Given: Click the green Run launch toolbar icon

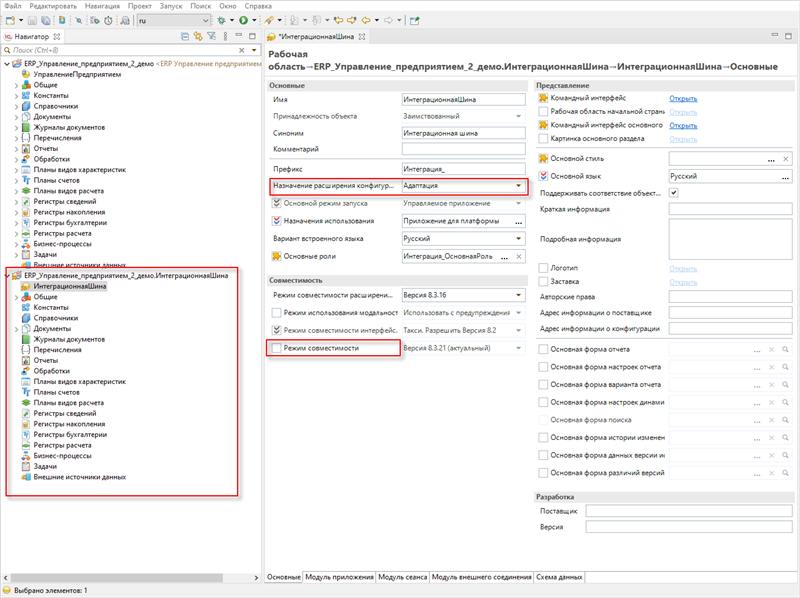Looking at the screenshot, I should click(x=242, y=20).
